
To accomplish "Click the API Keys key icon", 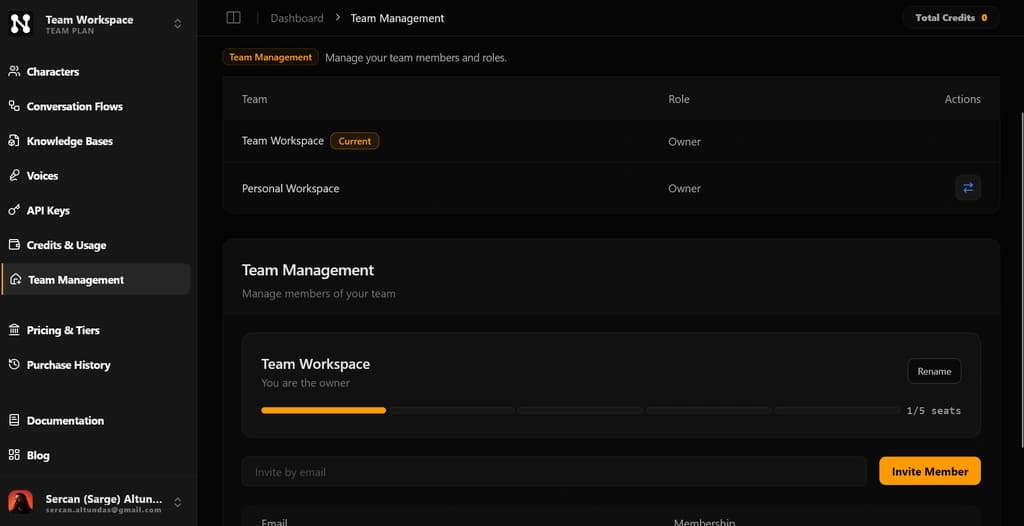I will [x=14, y=210].
